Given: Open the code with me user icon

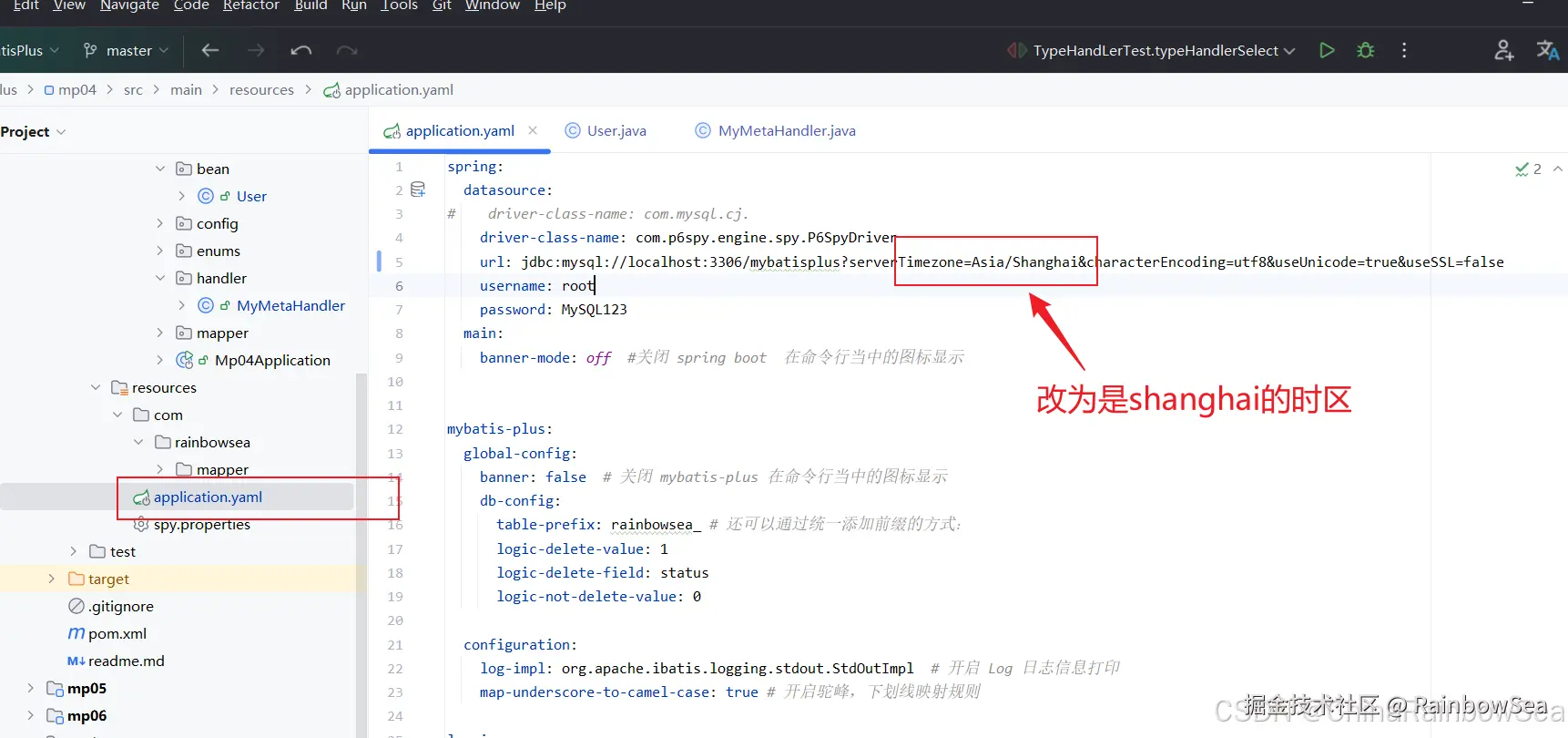Looking at the screenshot, I should [x=1503, y=50].
